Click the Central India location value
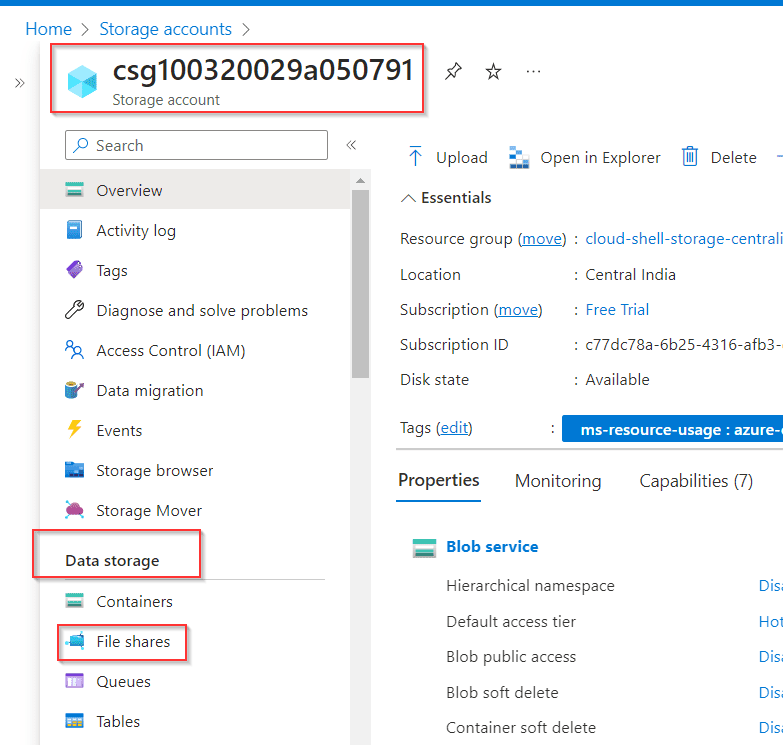Viewport: 783px width, 745px height. tap(630, 275)
